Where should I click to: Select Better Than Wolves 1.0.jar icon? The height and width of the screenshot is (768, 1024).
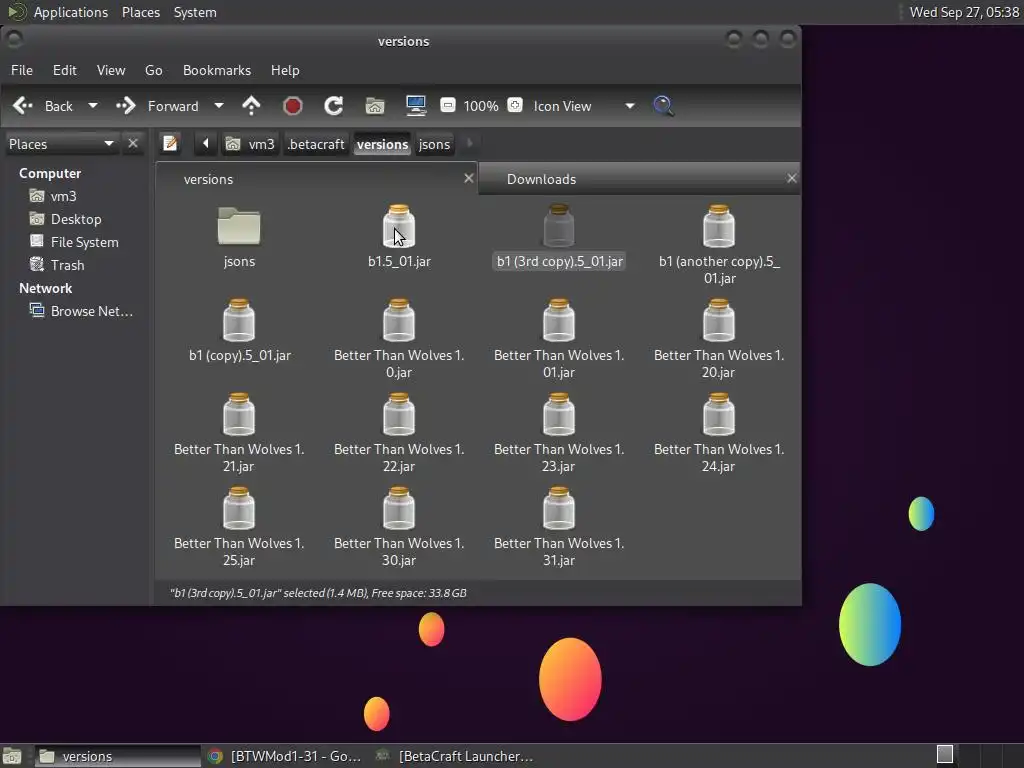[399, 320]
